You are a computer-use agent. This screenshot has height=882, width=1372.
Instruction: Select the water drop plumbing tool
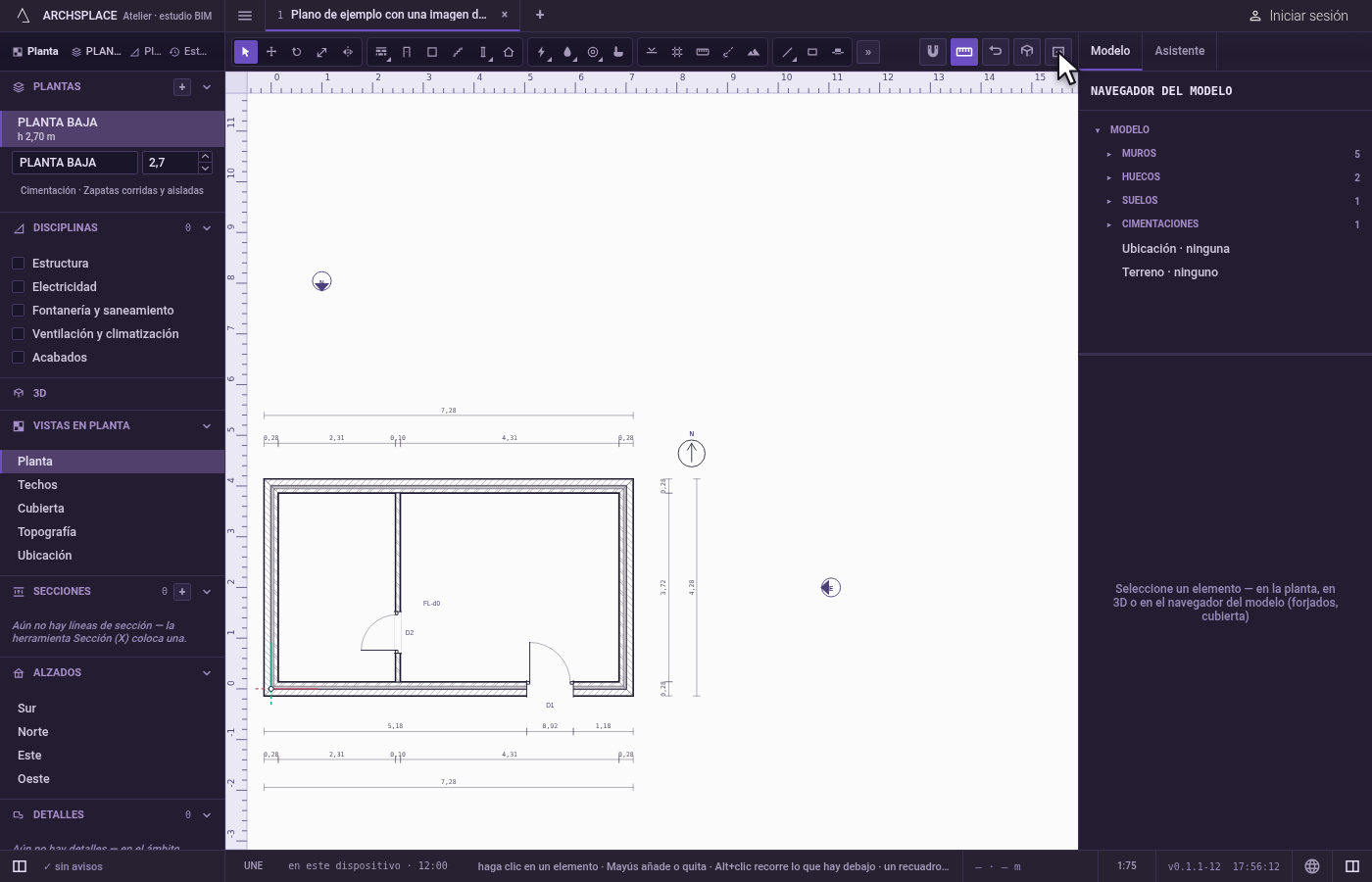(567, 52)
